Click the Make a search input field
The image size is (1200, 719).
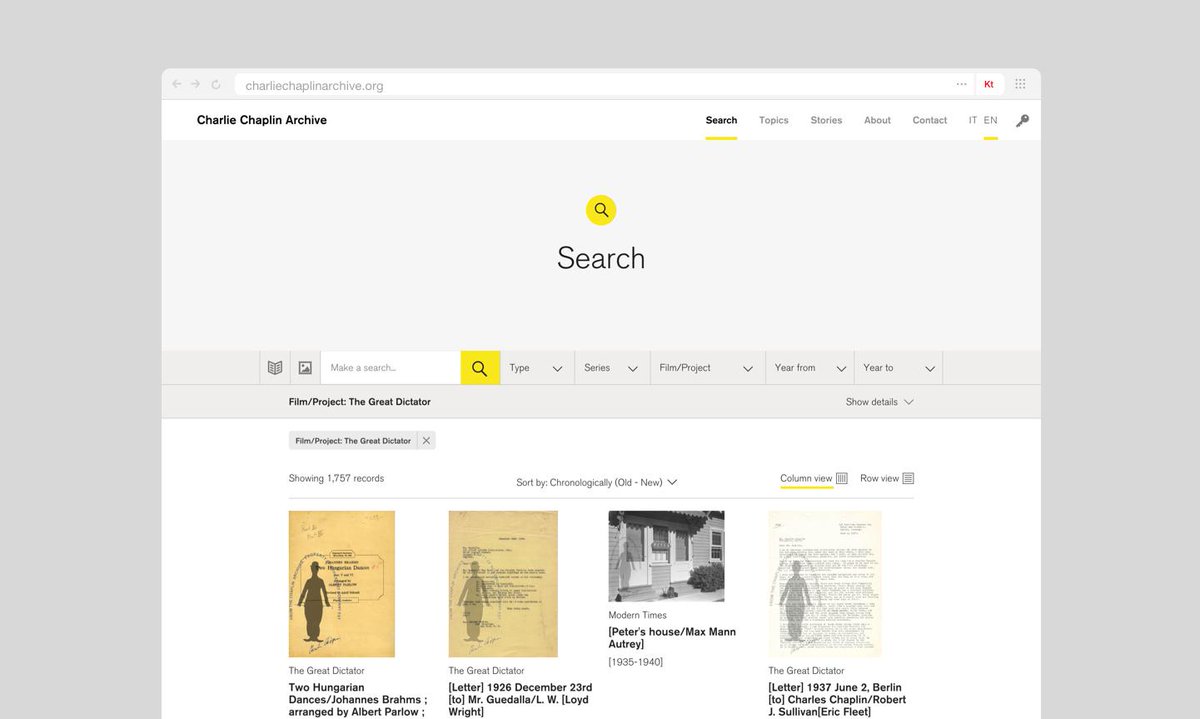tap(390, 368)
